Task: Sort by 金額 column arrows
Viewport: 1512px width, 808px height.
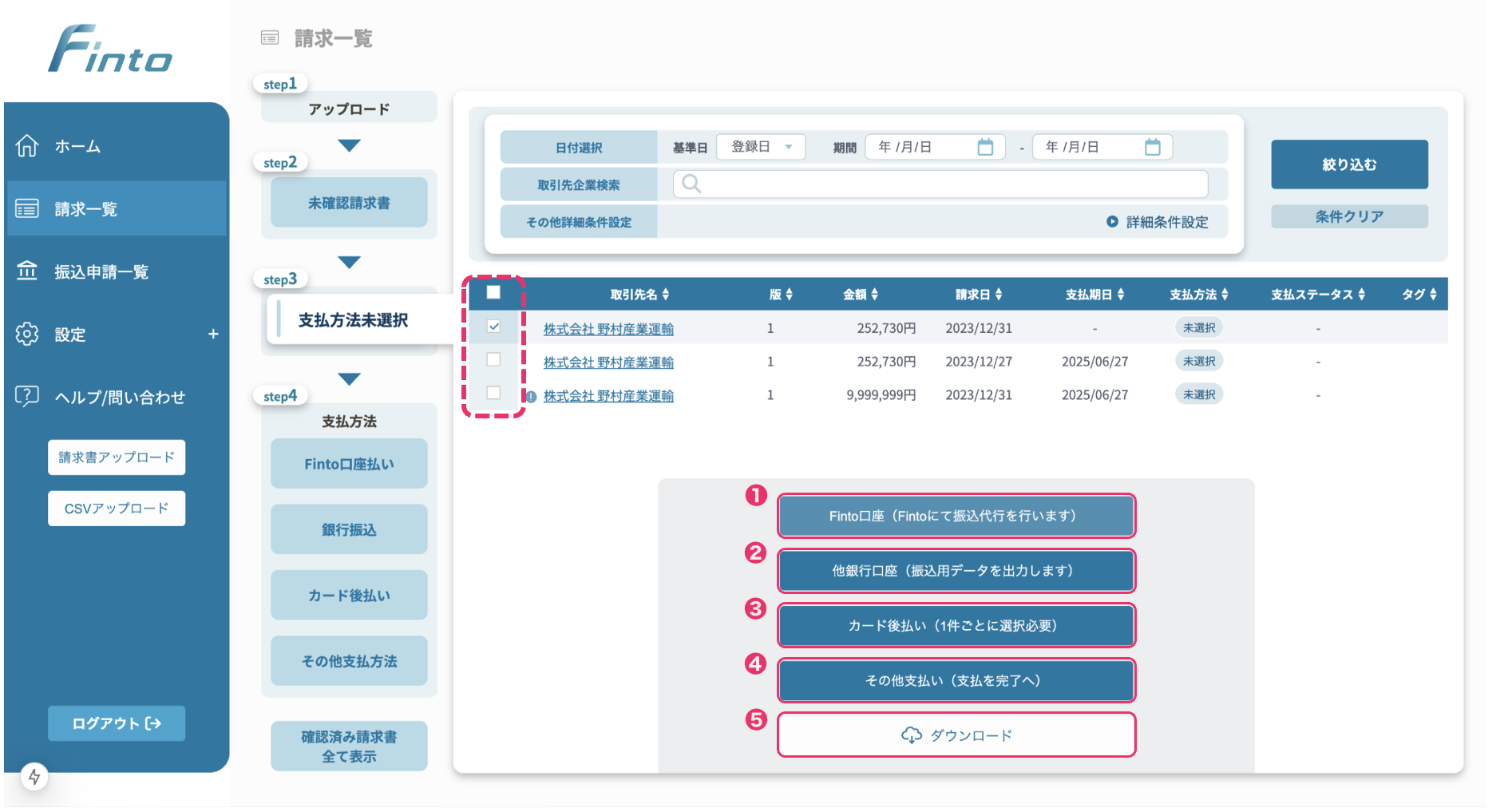Action: (874, 295)
